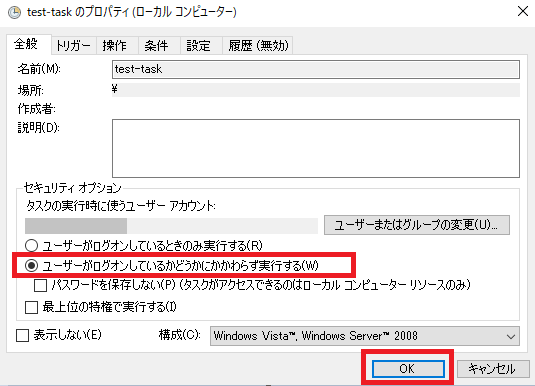Click the user account display field
The image size is (535, 386).
pos(171,226)
